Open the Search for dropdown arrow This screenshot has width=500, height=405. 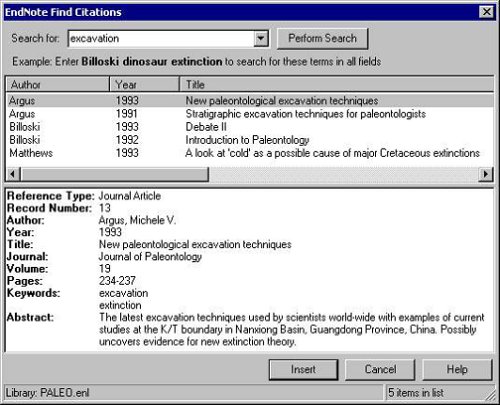point(261,39)
